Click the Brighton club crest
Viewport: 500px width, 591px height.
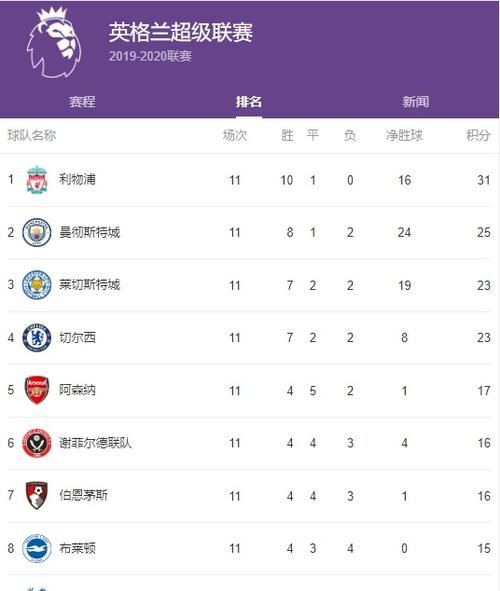[x=37, y=548]
